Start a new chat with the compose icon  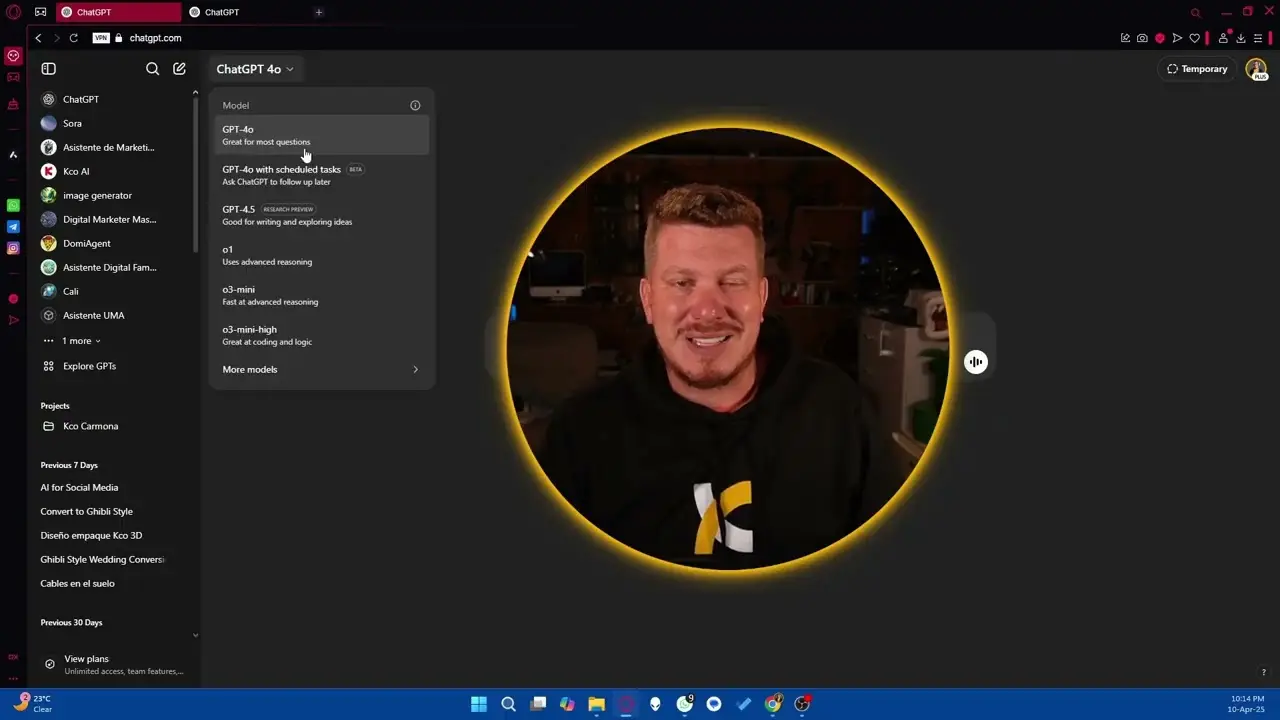(179, 69)
